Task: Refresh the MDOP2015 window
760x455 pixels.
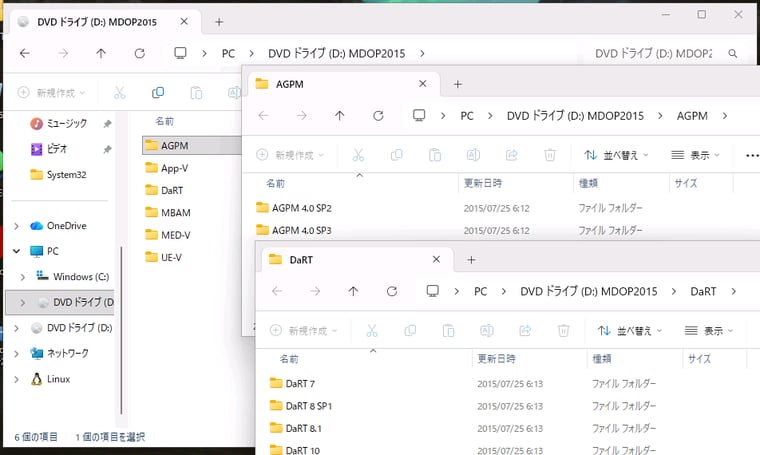Action: pyautogui.click(x=140, y=53)
